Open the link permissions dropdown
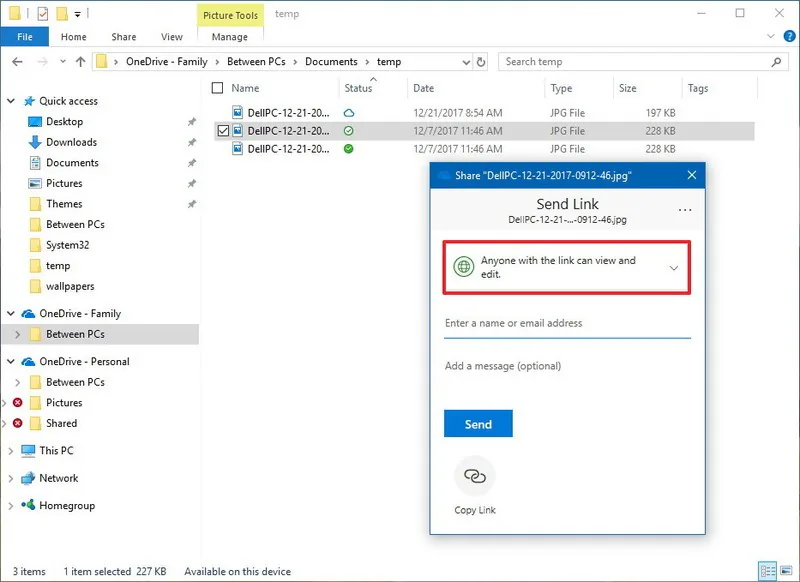This screenshot has width=800, height=582. coord(673,268)
